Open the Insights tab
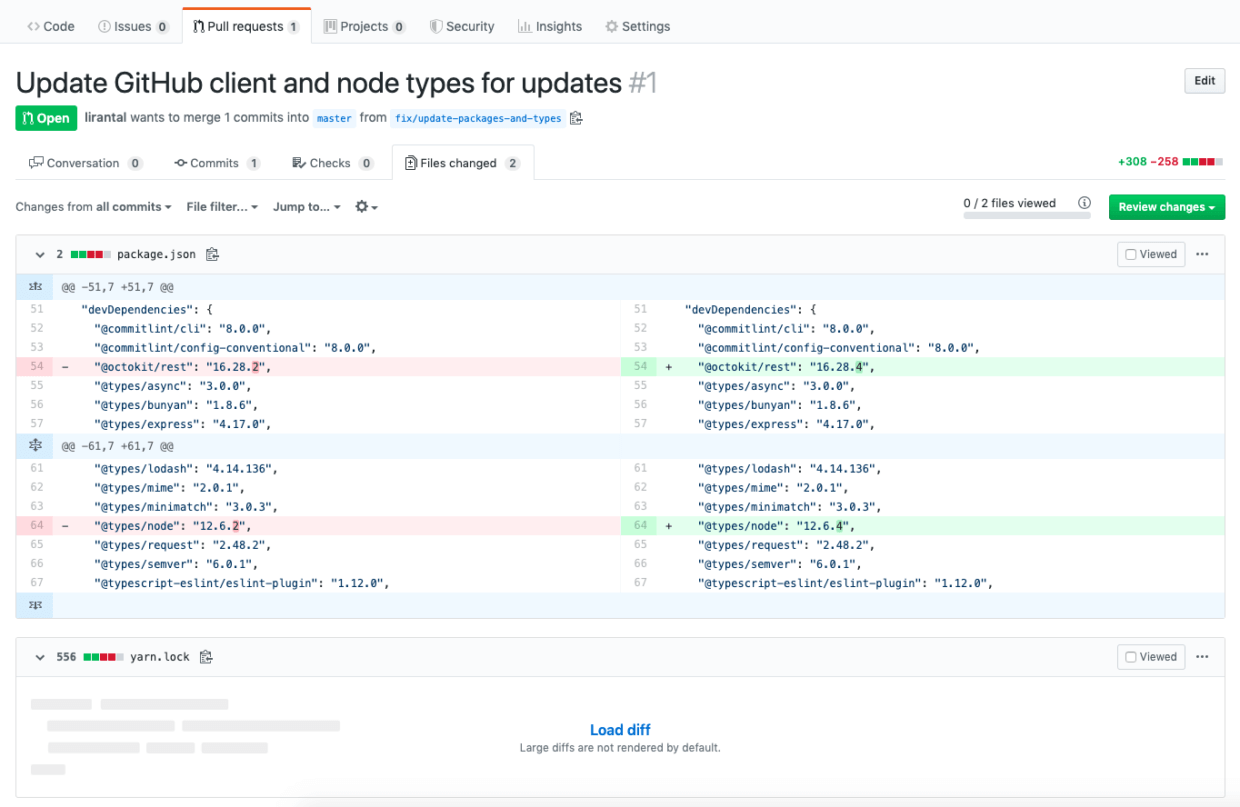This screenshot has width=1240, height=807. (550, 26)
